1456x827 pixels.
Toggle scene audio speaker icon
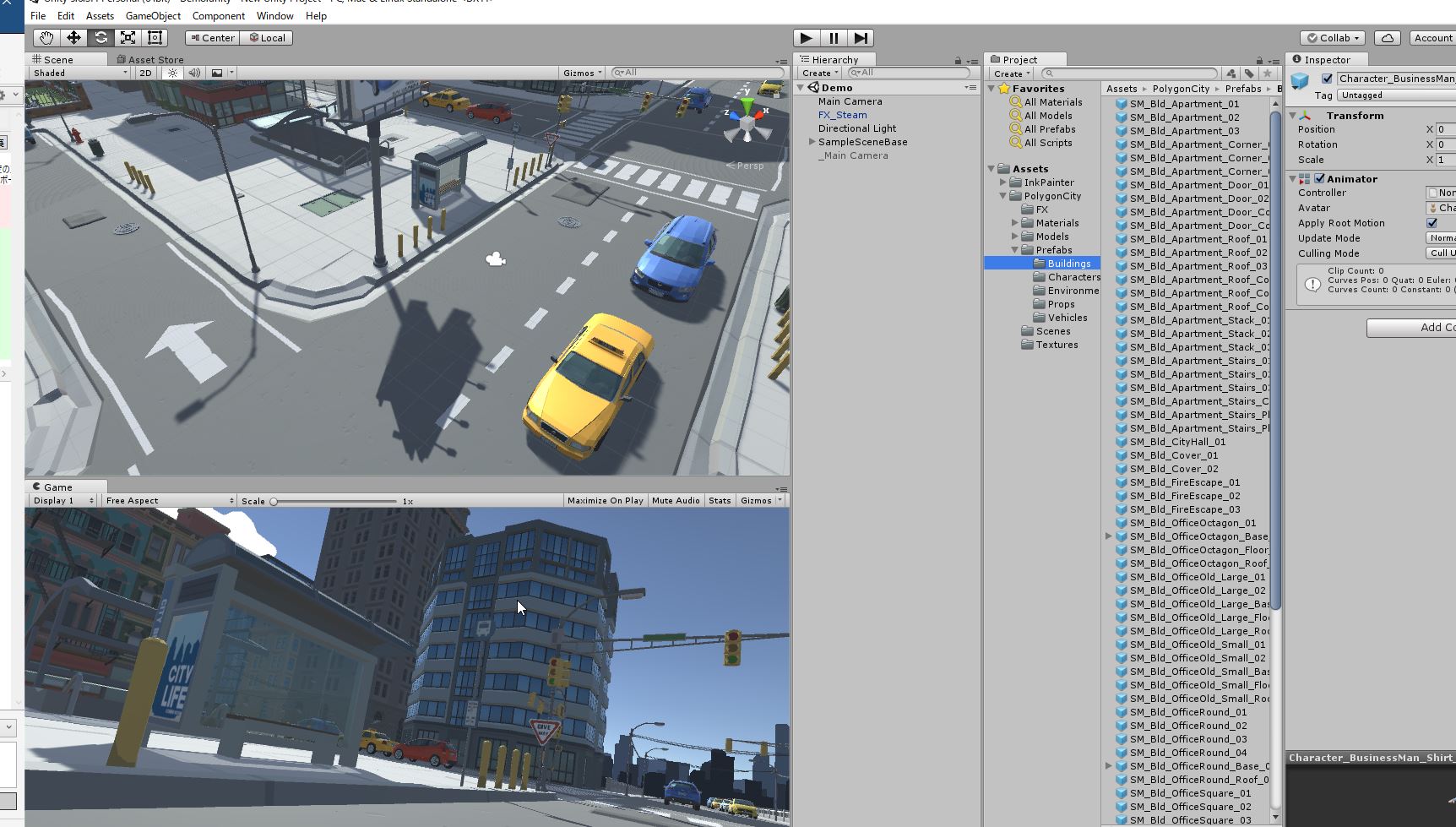[x=194, y=73]
